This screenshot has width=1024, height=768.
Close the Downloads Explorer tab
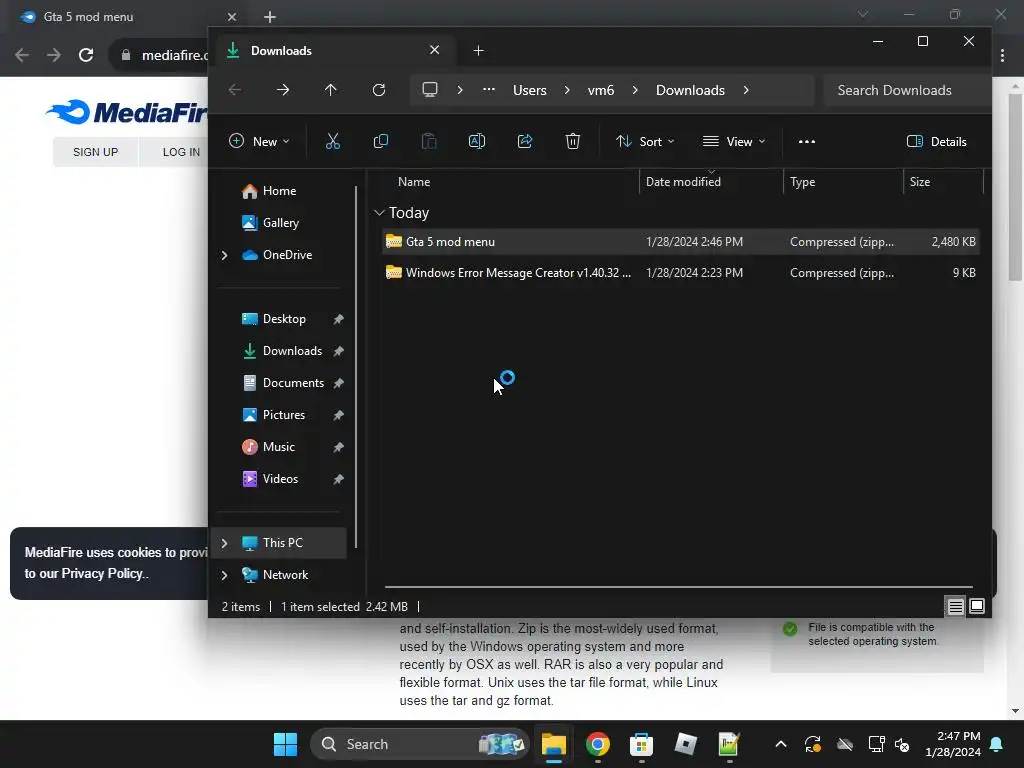(434, 50)
